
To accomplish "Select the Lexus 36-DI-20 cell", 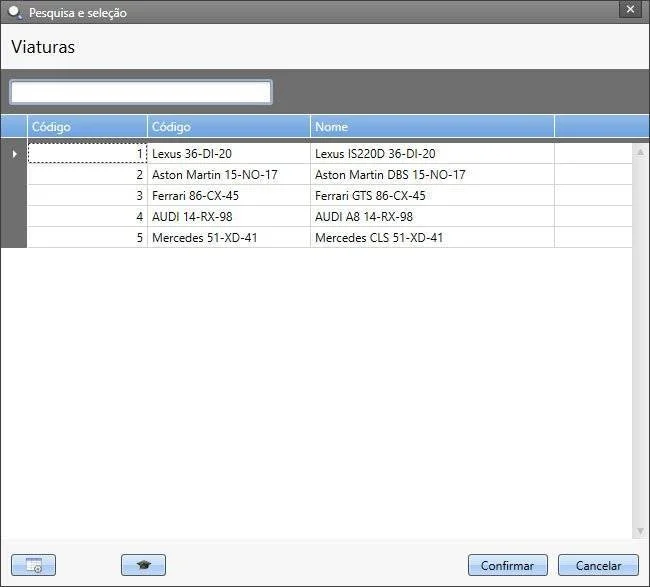I will click(229, 153).
